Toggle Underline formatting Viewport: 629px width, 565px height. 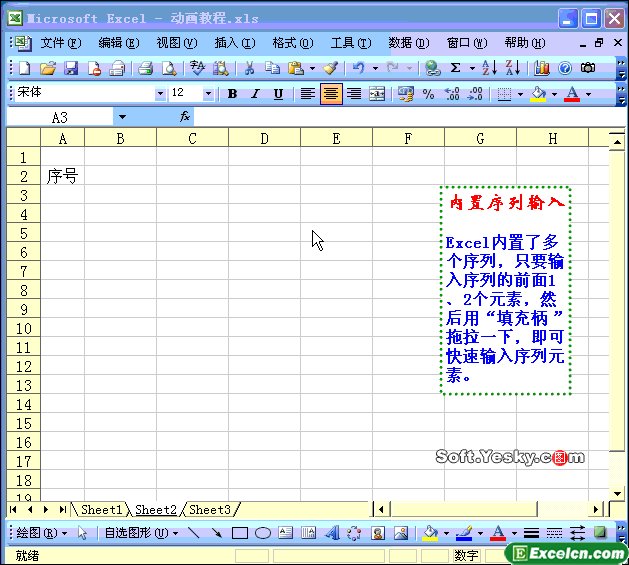pos(278,94)
